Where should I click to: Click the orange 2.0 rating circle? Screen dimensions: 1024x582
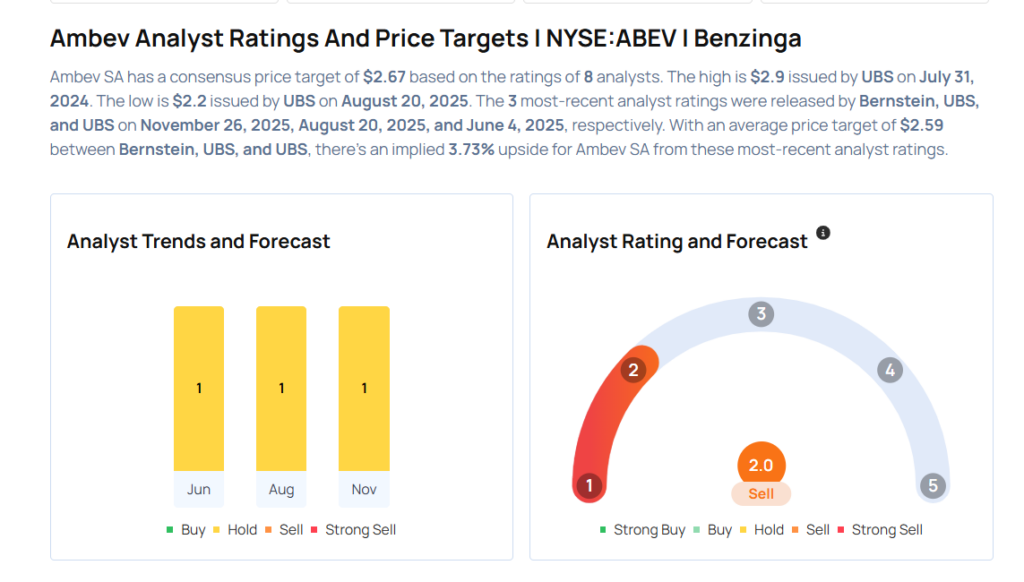pyautogui.click(x=761, y=465)
